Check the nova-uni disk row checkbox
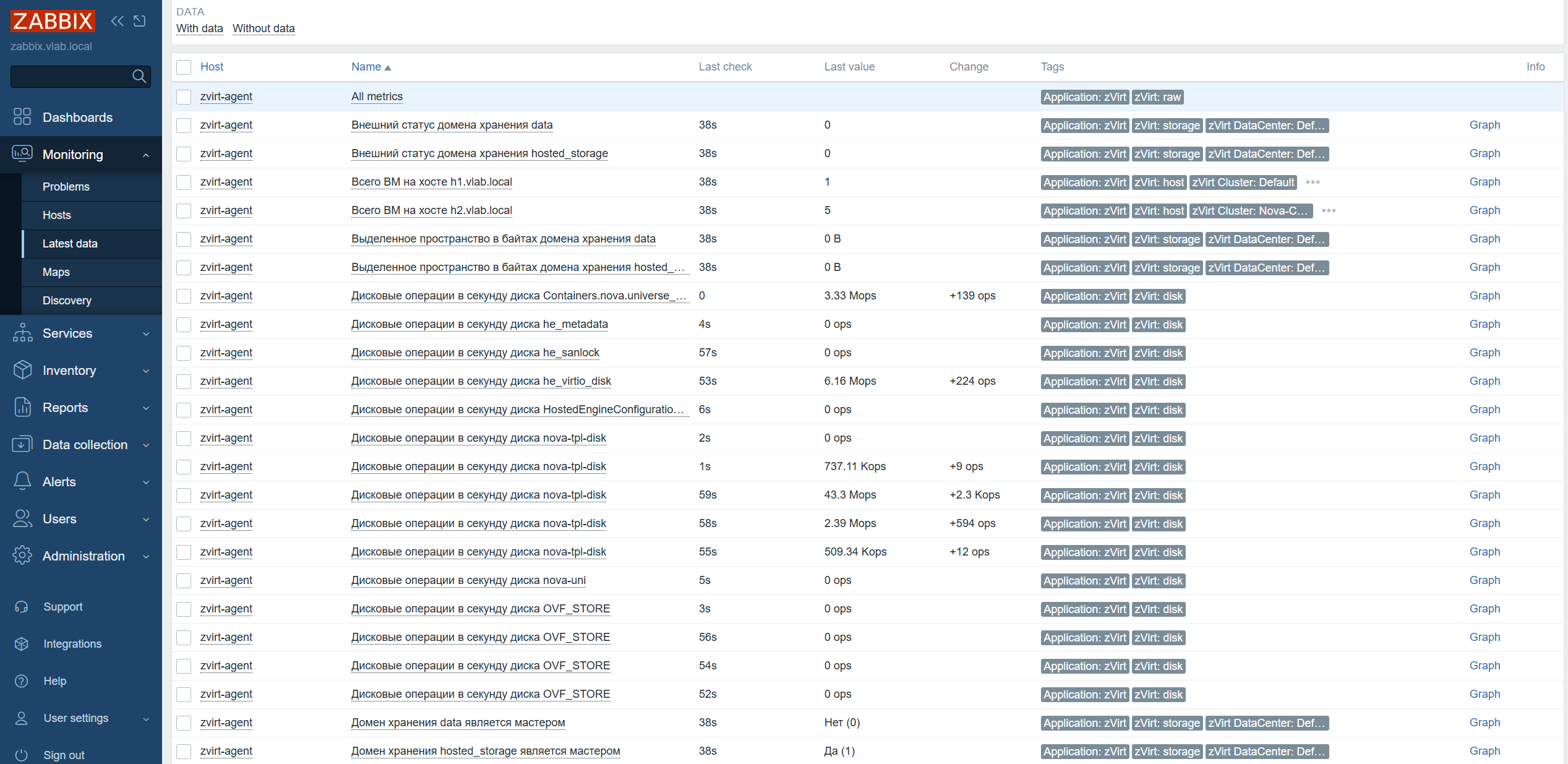Image resolution: width=1568 pixels, height=764 pixels. click(184, 580)
